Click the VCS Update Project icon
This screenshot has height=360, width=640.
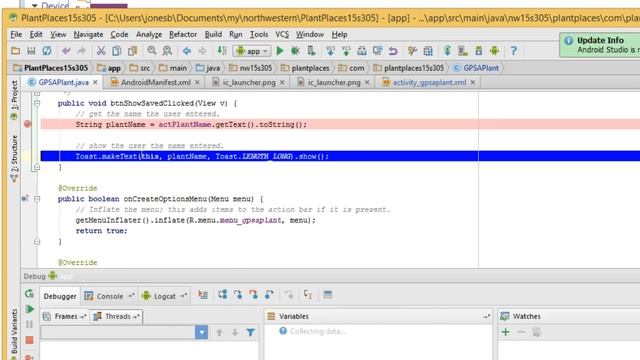(331, 51)
